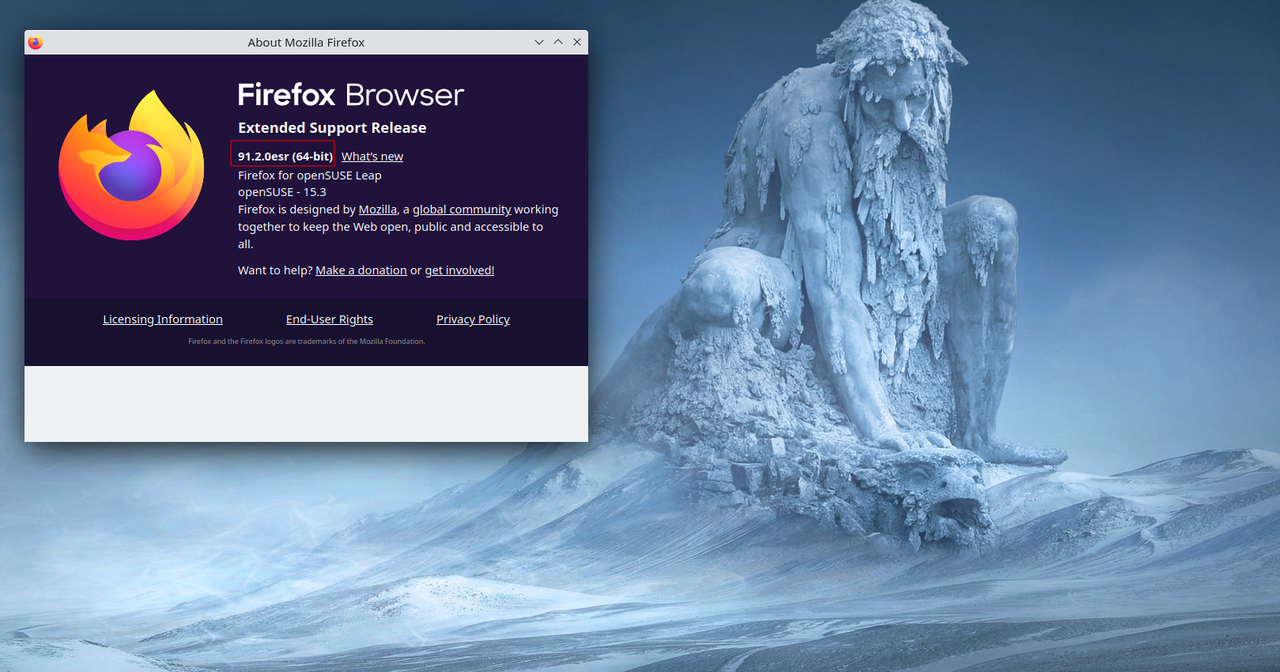Click the About Mozilla Firefox title text
Viewport: 1280px width, 672px height.
click(306, 43)
